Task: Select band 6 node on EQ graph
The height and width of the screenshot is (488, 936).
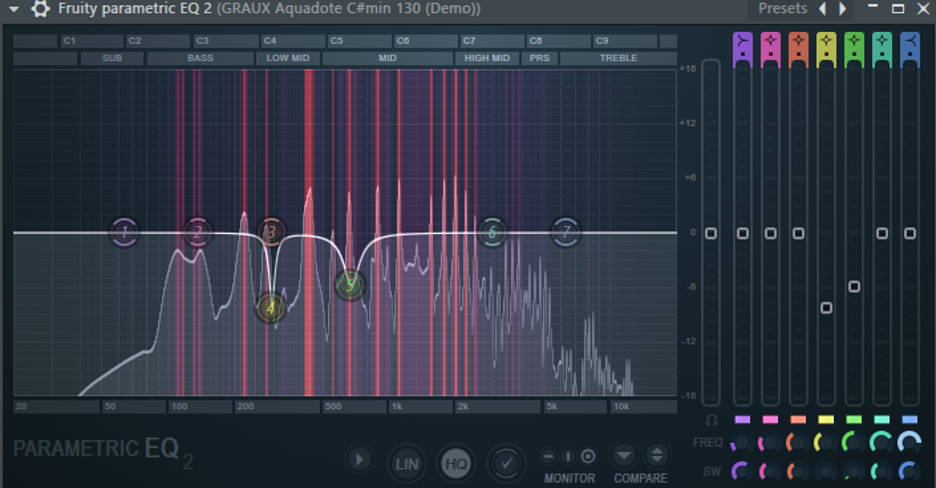Action: pos(492,232)
